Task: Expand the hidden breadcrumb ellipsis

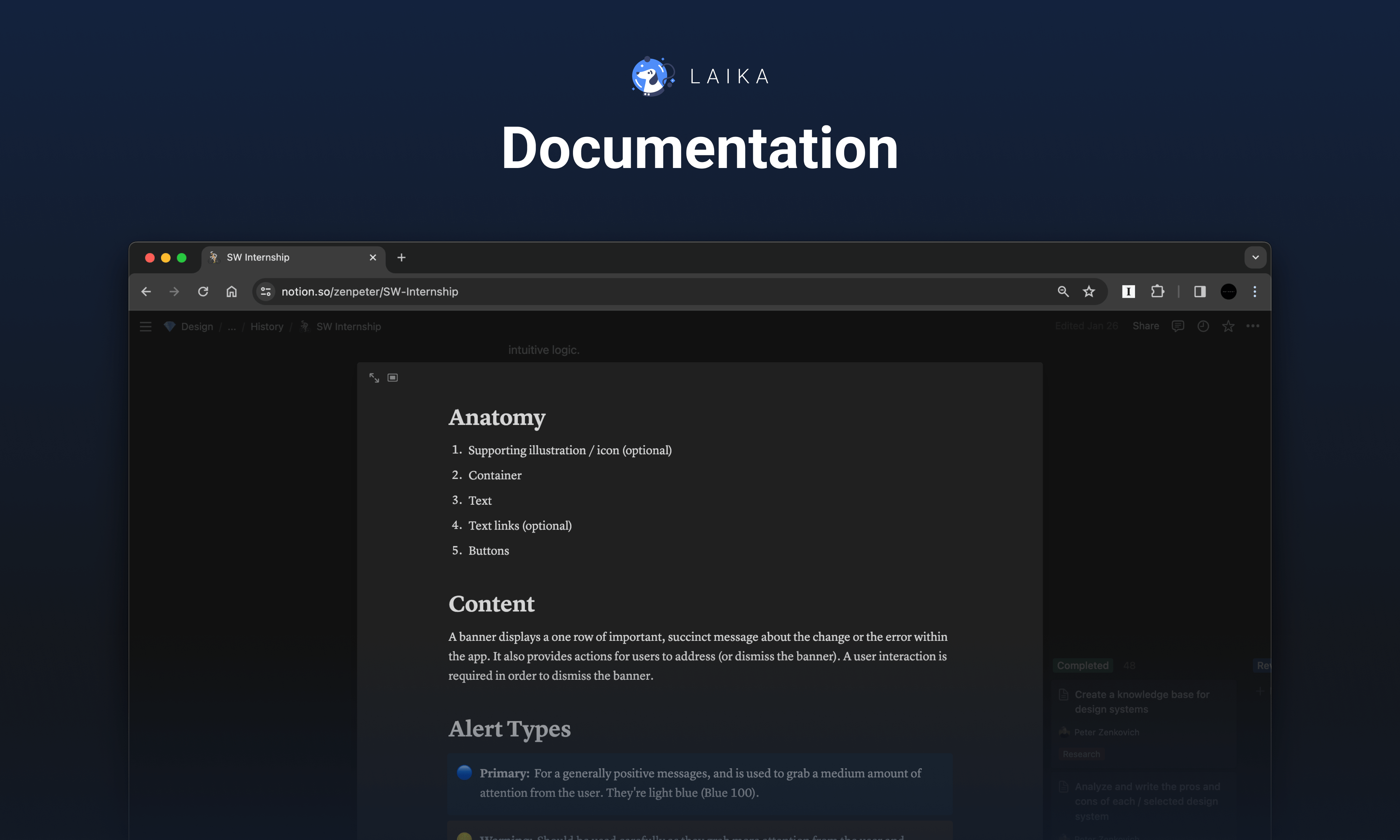Action: coord(231,327)
